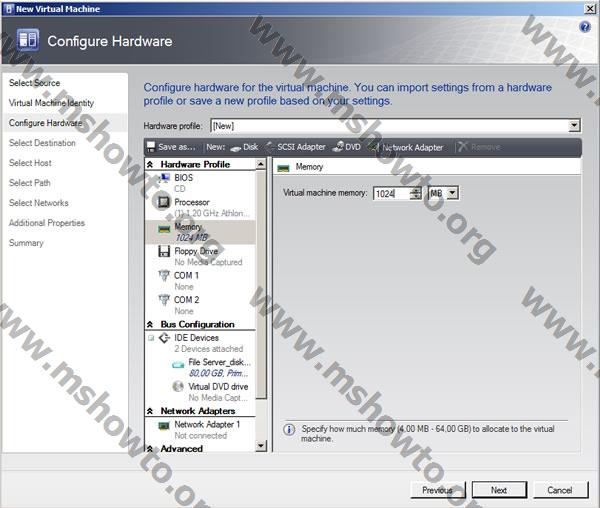
Task: Click the Network Adapter 1 icon
Action: (x=164, y=425)
